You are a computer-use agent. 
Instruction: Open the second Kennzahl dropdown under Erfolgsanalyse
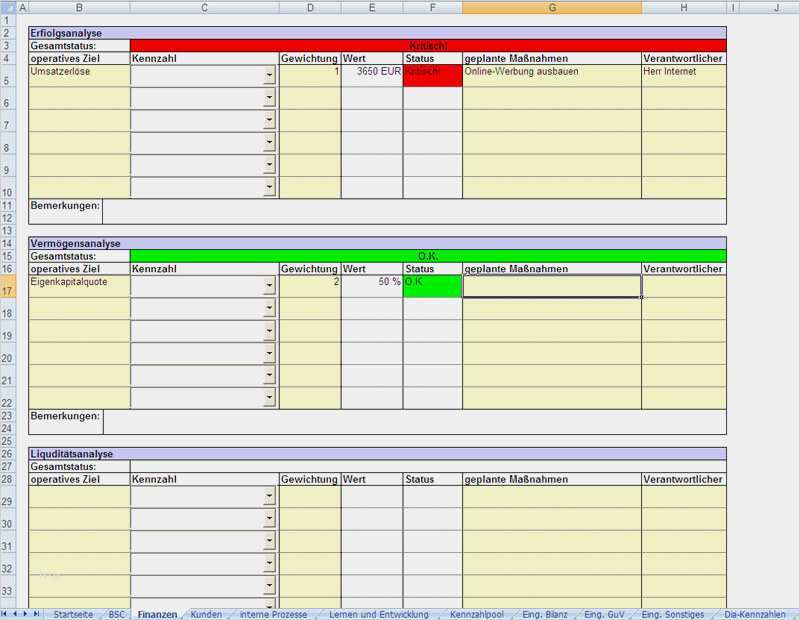[x=269, y=98]
